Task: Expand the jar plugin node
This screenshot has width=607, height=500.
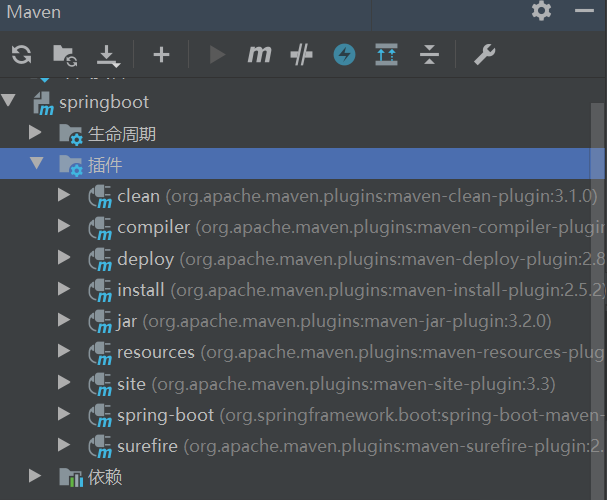Action: [x=64, y=320]
